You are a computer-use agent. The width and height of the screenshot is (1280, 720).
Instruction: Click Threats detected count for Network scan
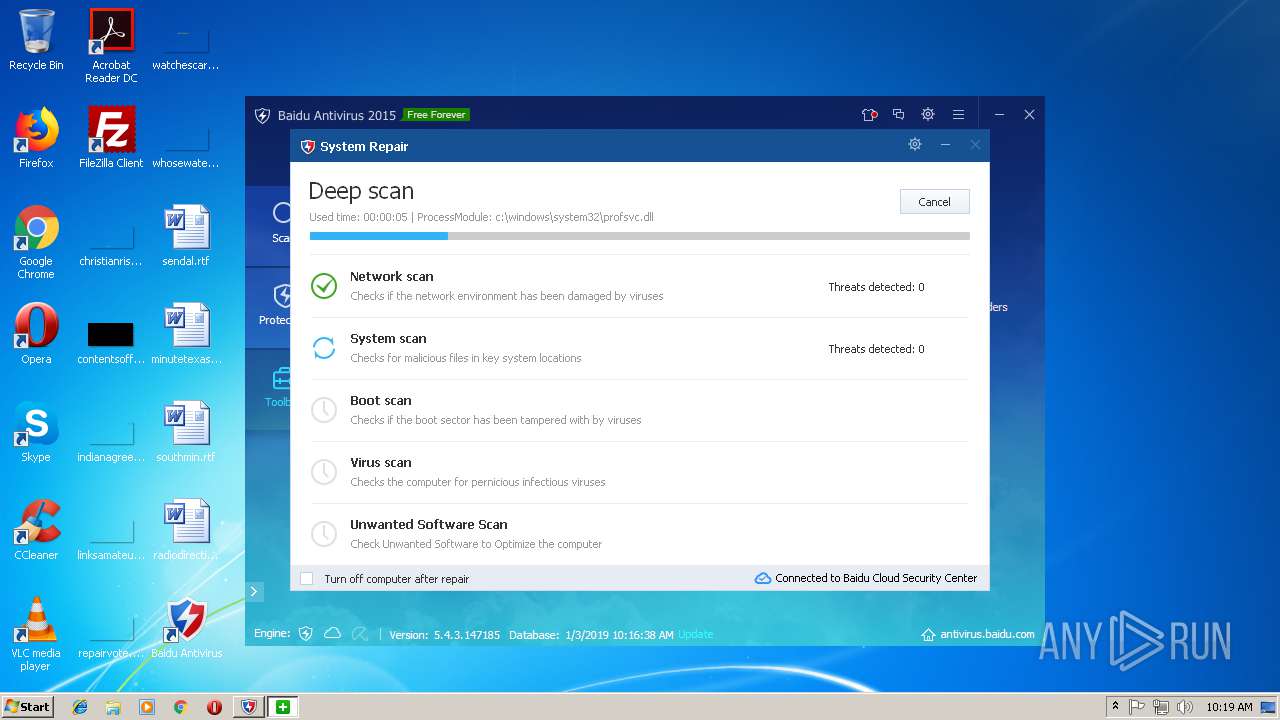point(876,287)
